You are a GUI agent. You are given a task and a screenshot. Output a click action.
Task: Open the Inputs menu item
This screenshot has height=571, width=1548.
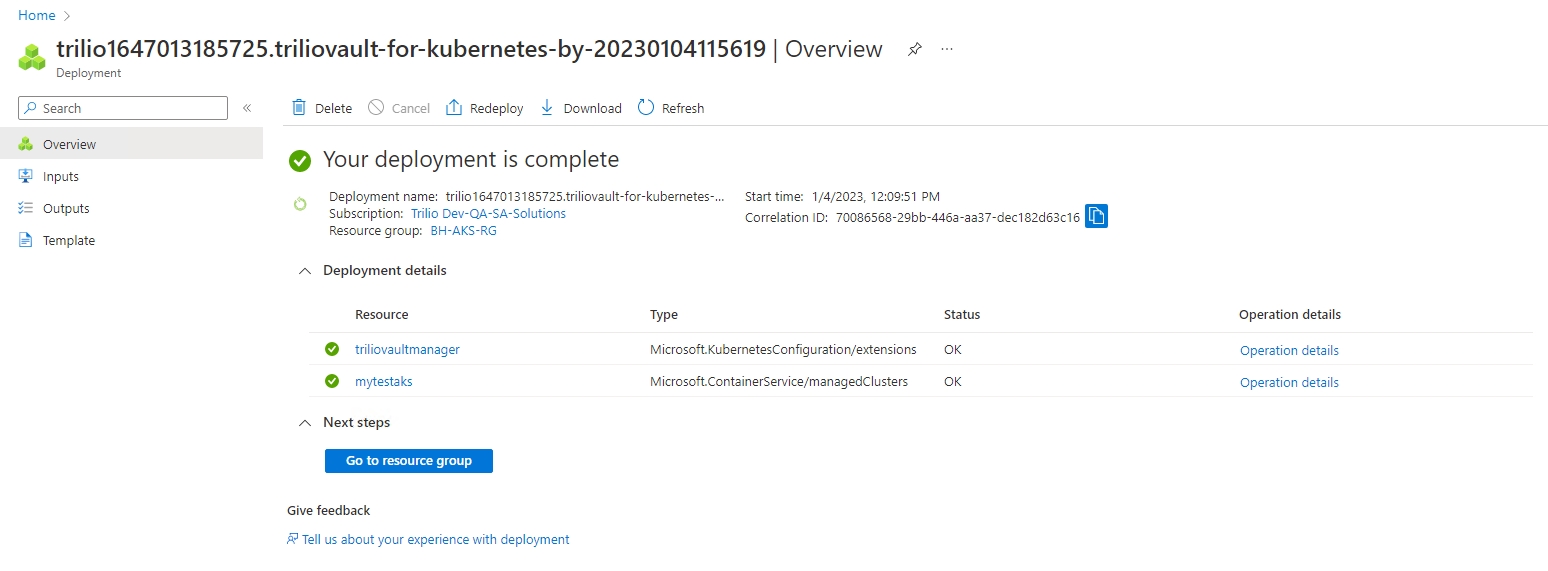coord(60,176)
